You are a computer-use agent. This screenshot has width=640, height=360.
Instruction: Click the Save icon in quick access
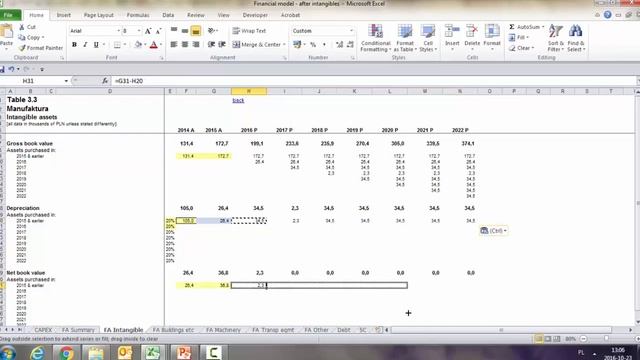[2, 69]
